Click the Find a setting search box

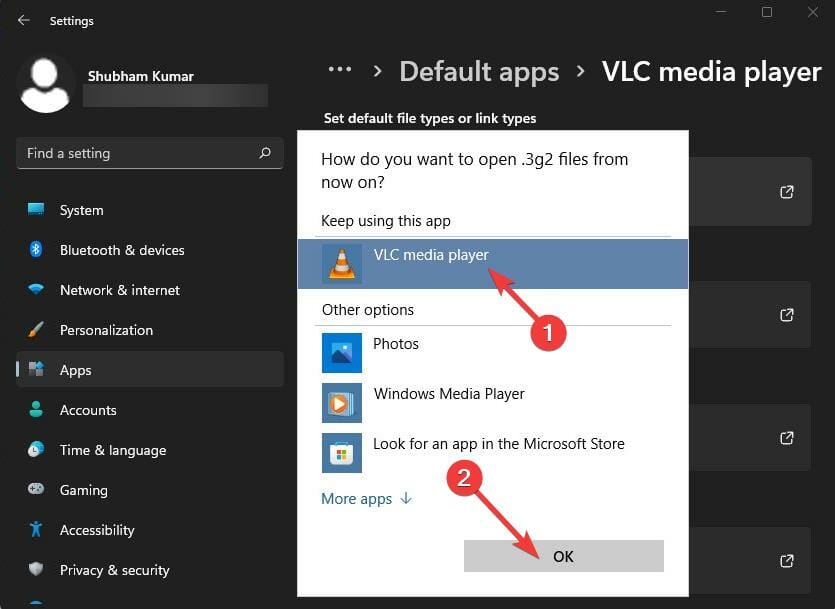click(150, 153)
